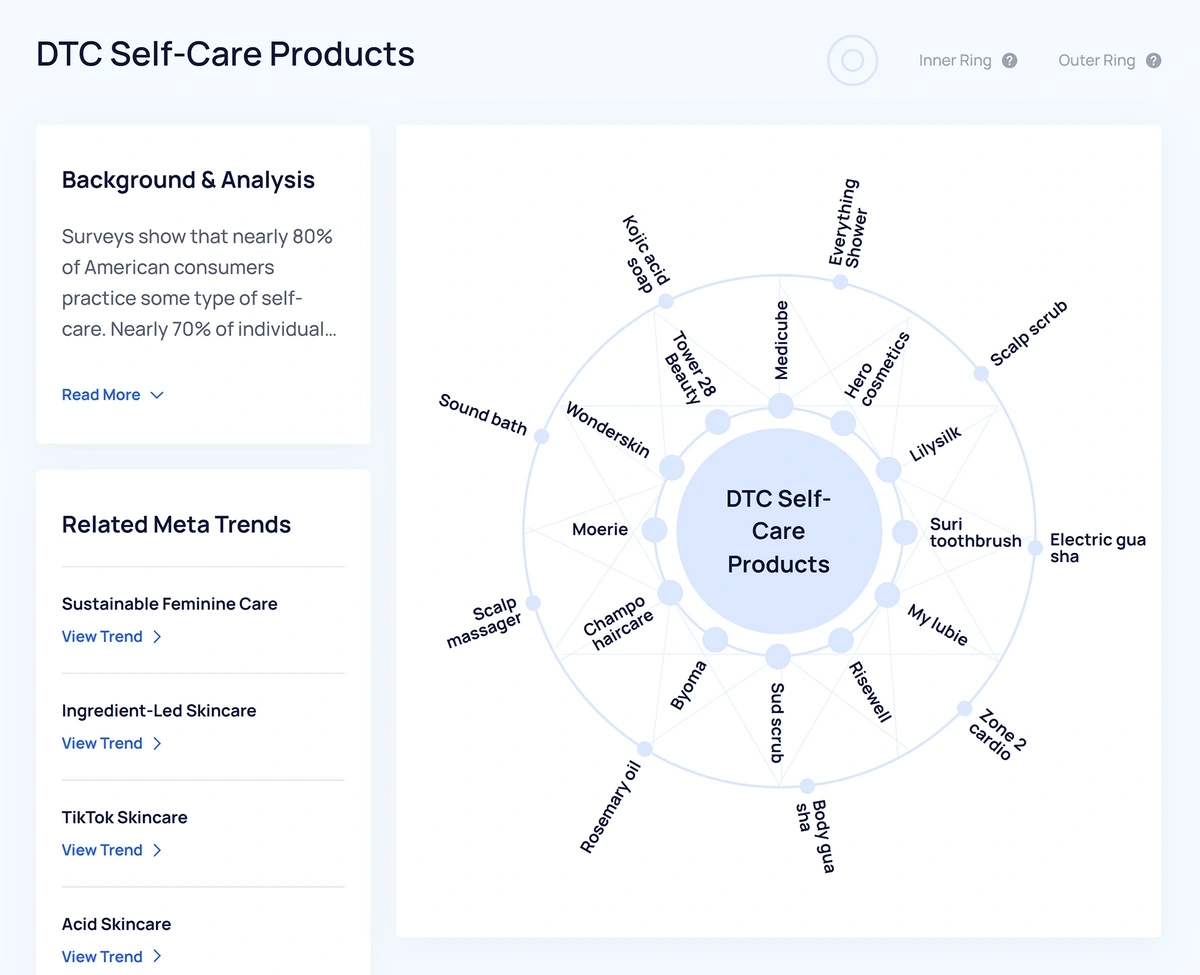
Task: Open View Trend for Sustainable Feminine Care
Action: point(103,636)
